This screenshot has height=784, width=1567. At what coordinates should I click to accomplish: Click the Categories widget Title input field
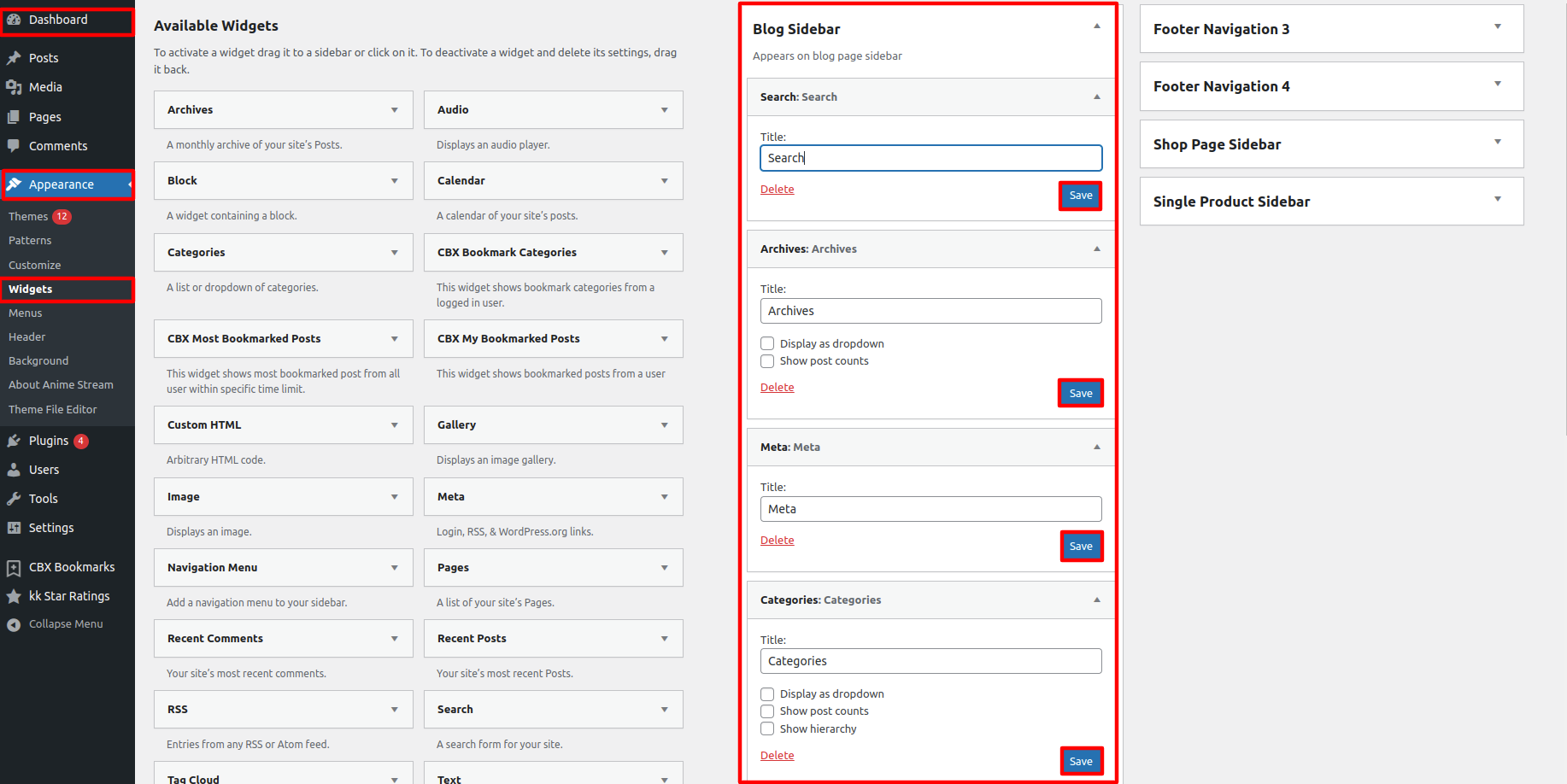(930, 661)
